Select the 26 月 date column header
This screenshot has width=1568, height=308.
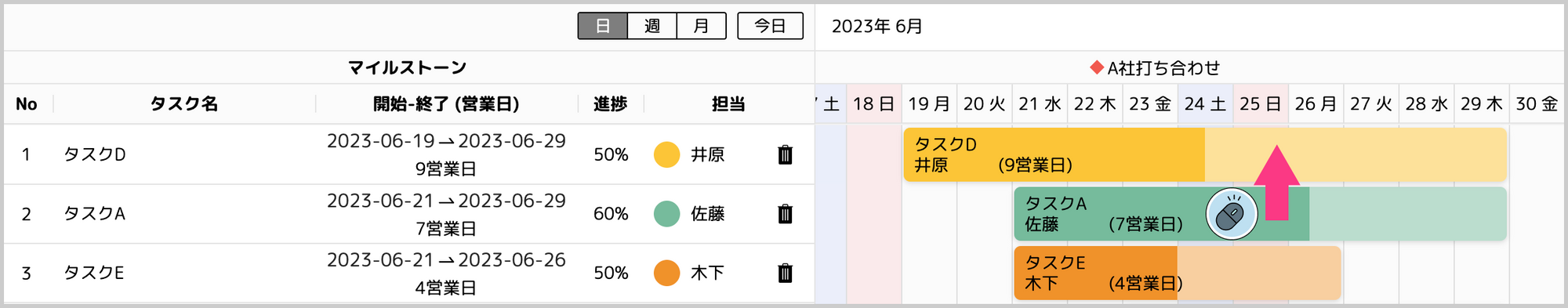click(1316, 104)
